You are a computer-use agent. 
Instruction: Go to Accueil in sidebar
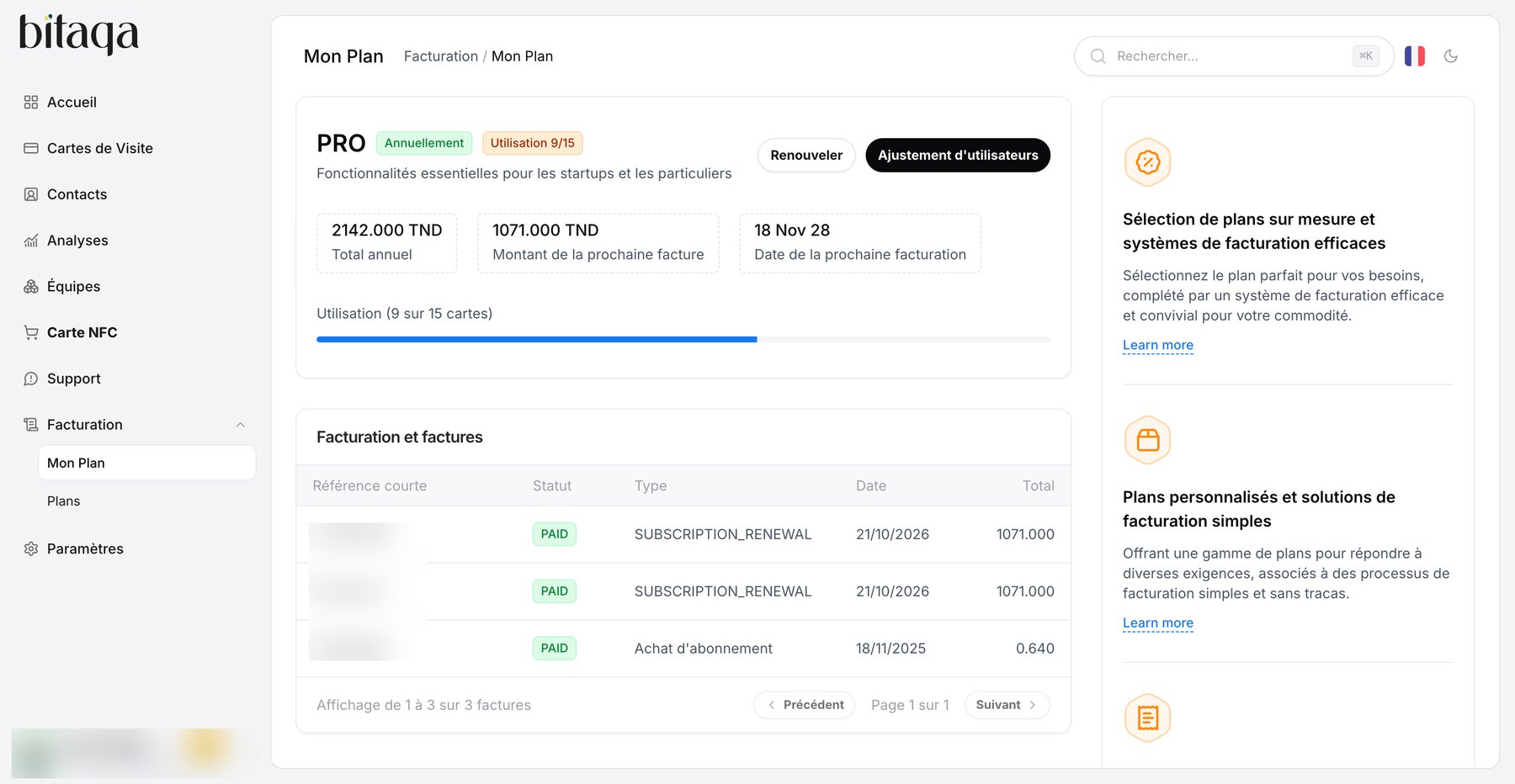point(72,102)
